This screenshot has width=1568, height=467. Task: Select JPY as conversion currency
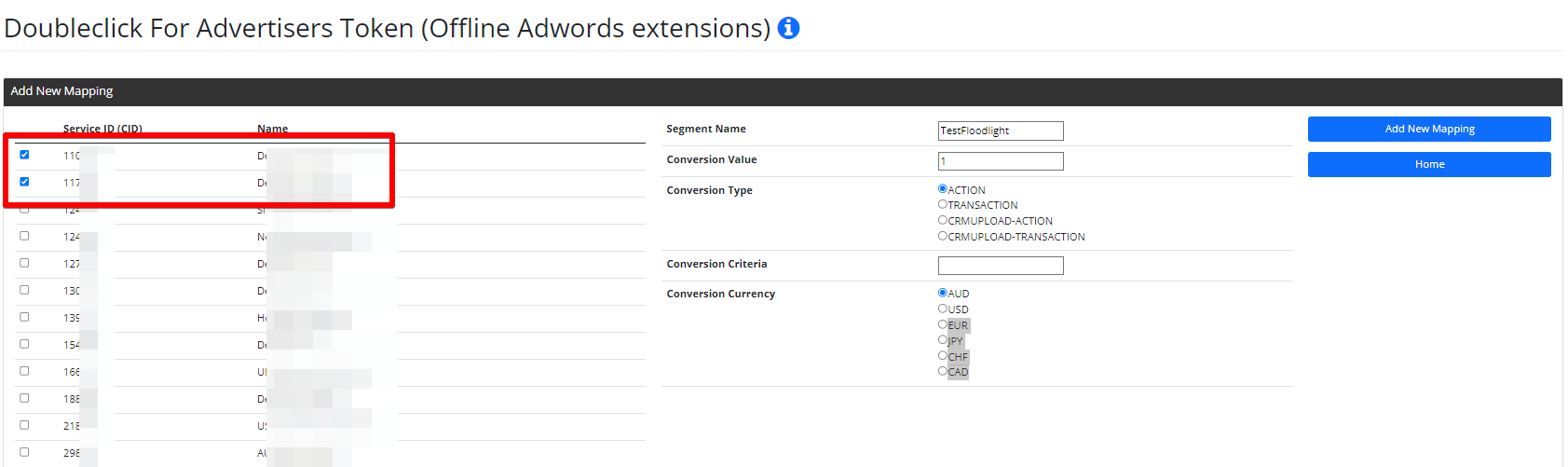tap(943, 340)
